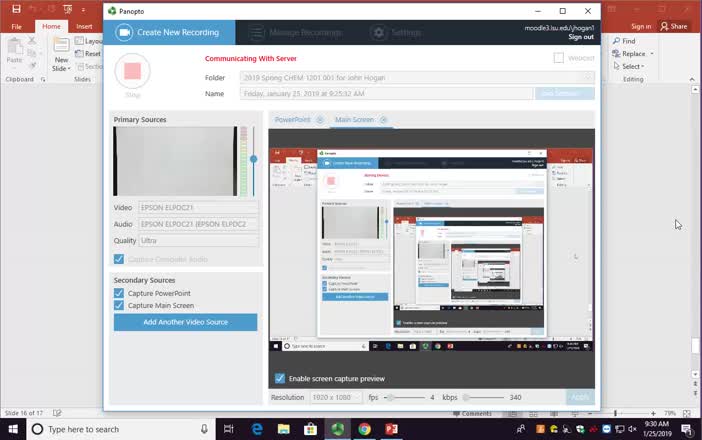This screenshot has width=702, height=440.
Task: Click the taskbar search box
Action: click(x=120, y=429)
